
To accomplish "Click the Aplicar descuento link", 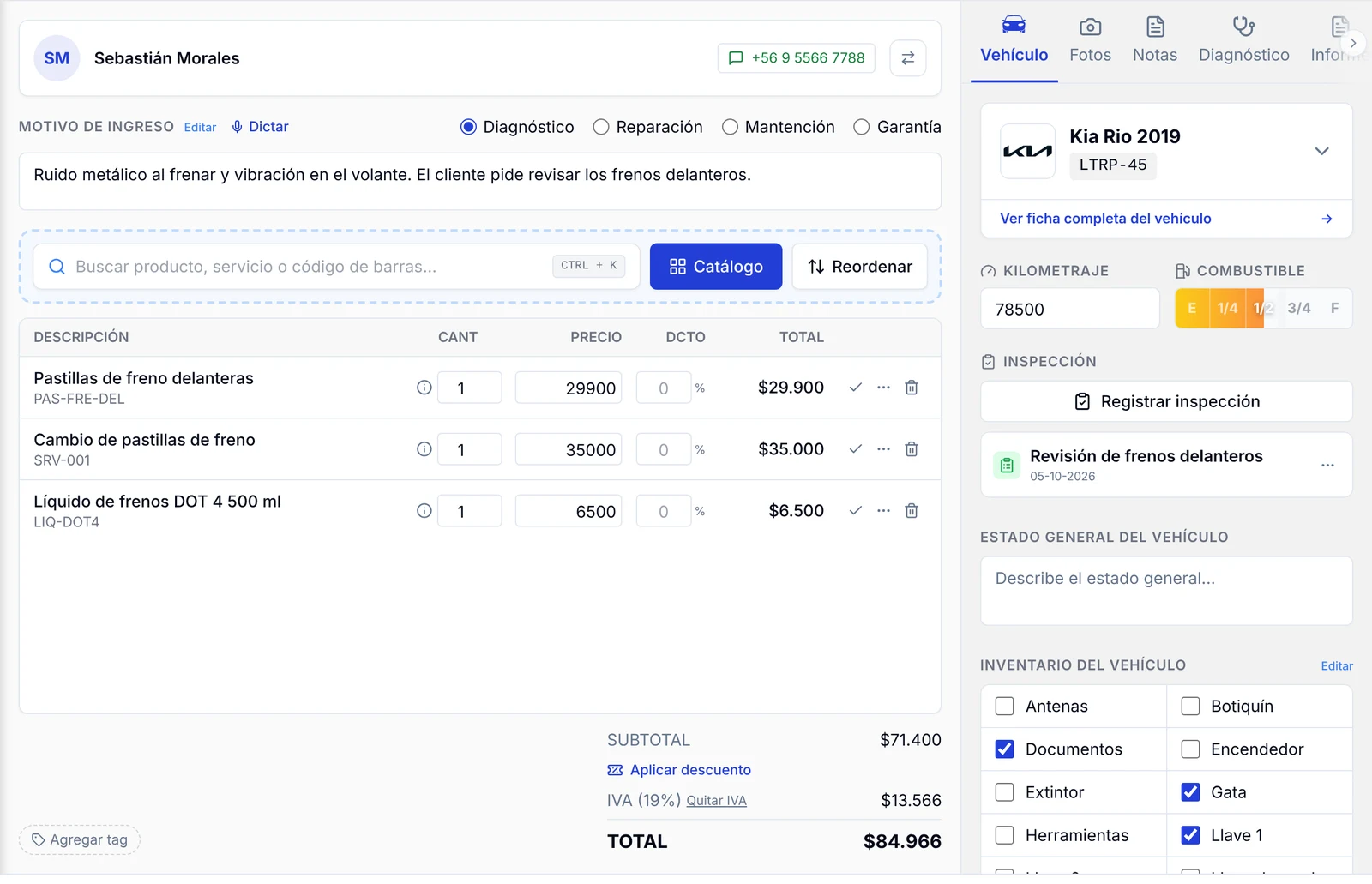I will (x=679, y=770).
